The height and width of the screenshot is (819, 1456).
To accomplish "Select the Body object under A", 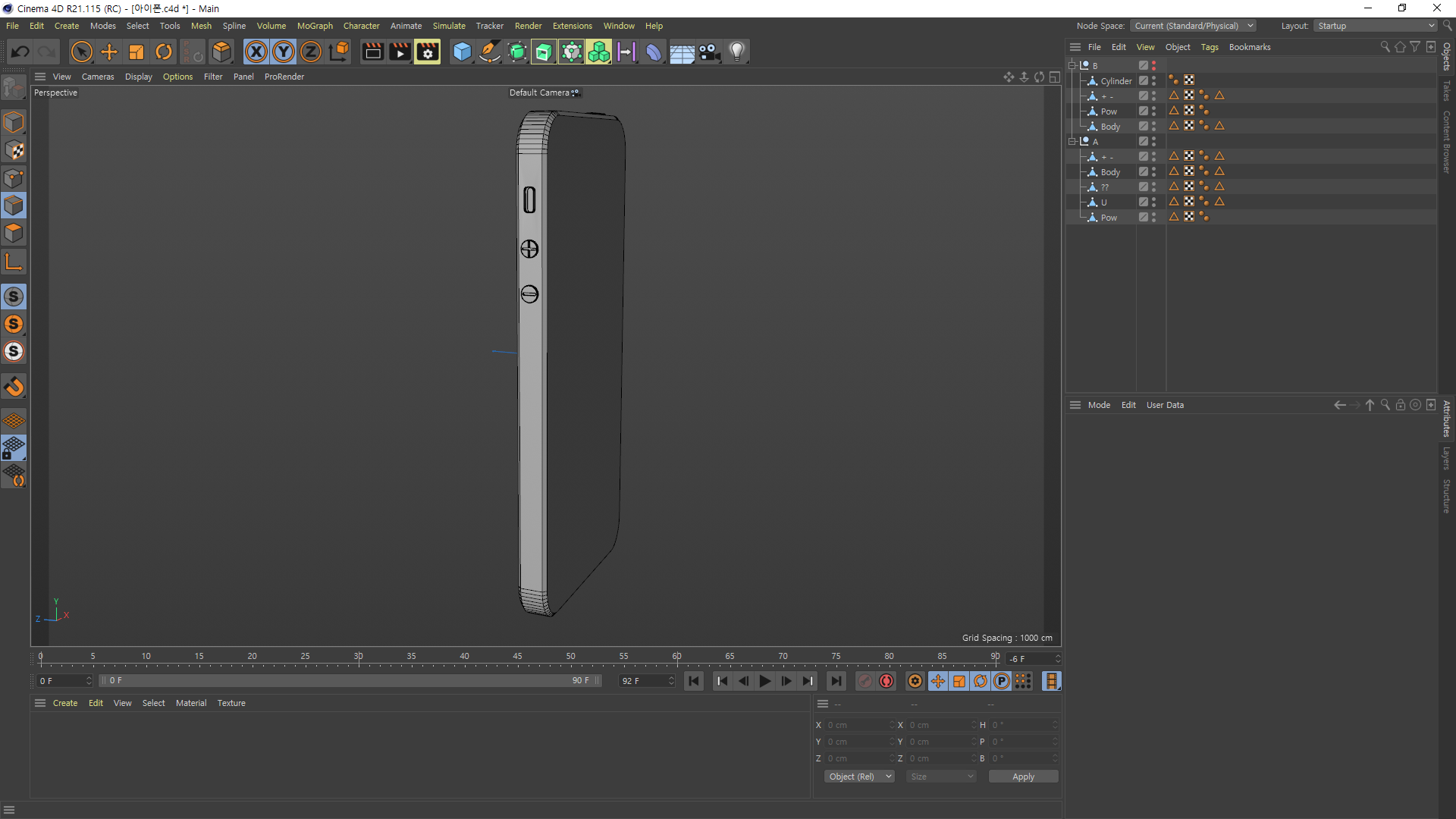I will coord(1110,172).
